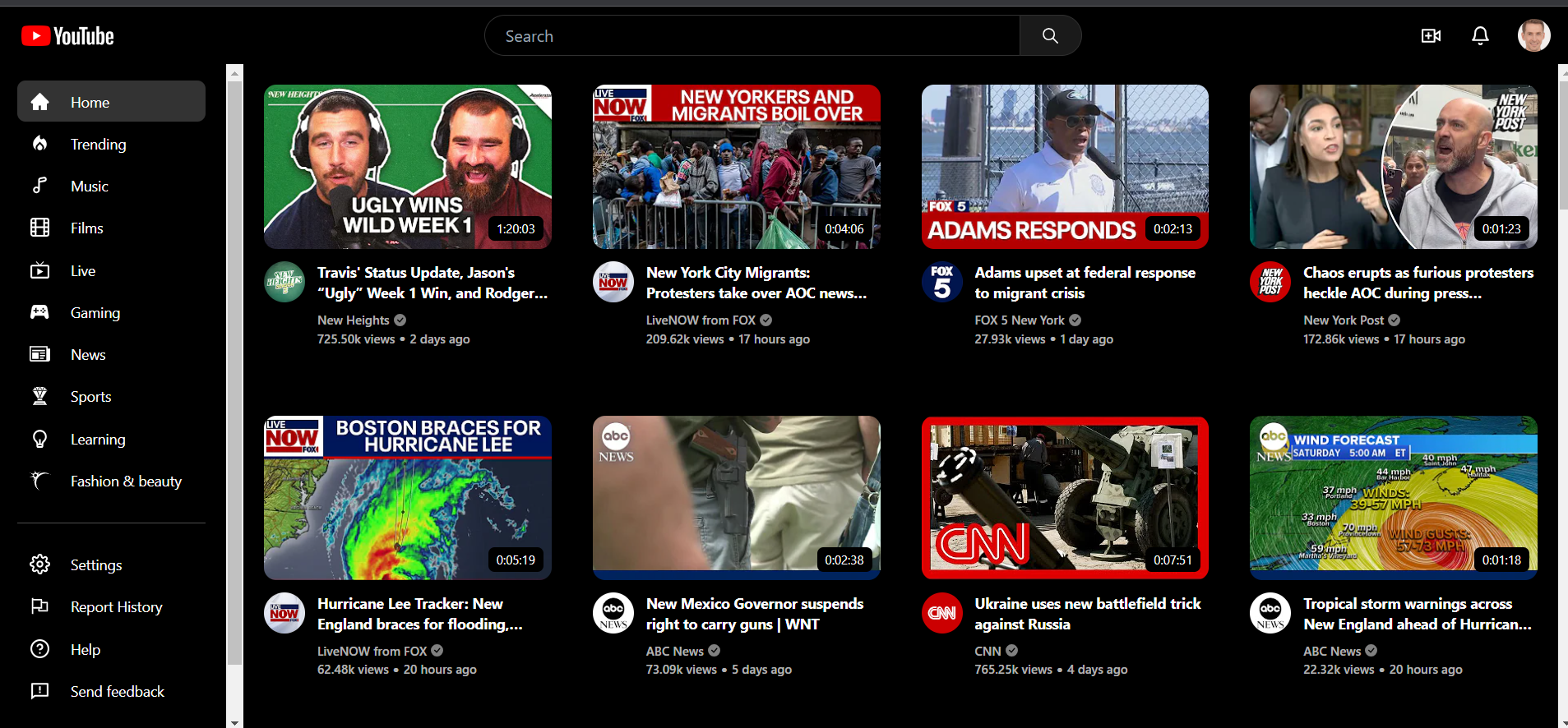This screenshot has width=1568, height=728.
Task: Open Report History from sidebar
Action: [116, 607]
